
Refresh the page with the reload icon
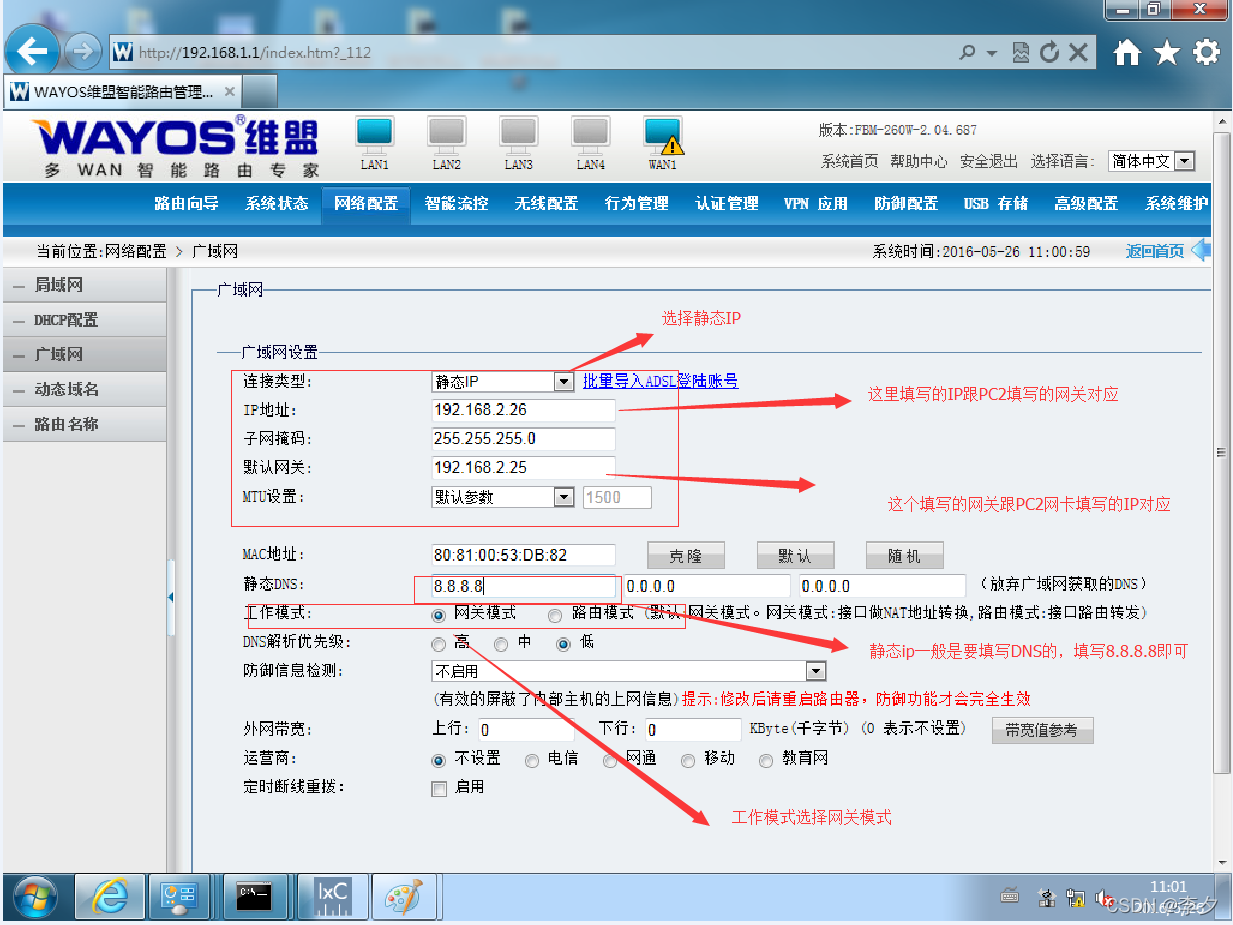(1049, 52)
